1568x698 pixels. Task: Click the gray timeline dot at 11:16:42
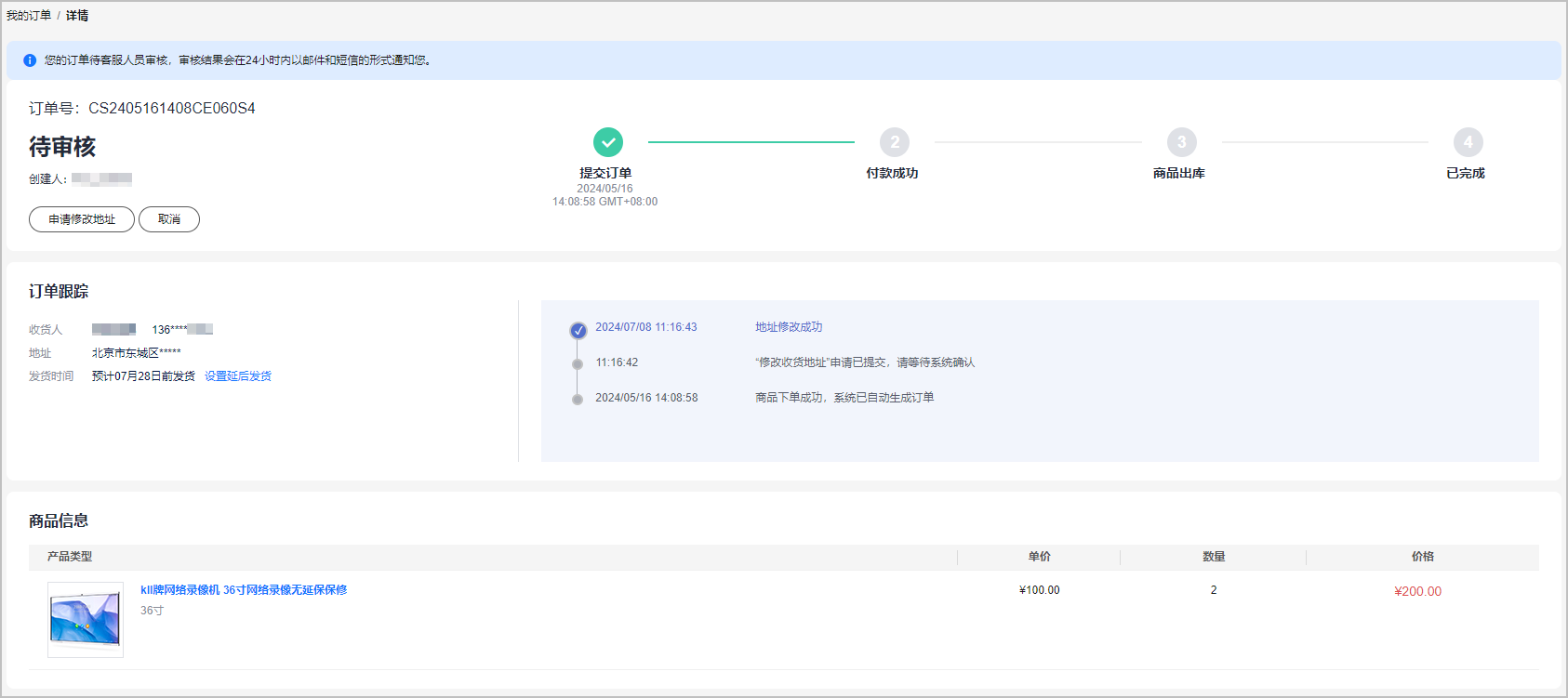point(578,364)
